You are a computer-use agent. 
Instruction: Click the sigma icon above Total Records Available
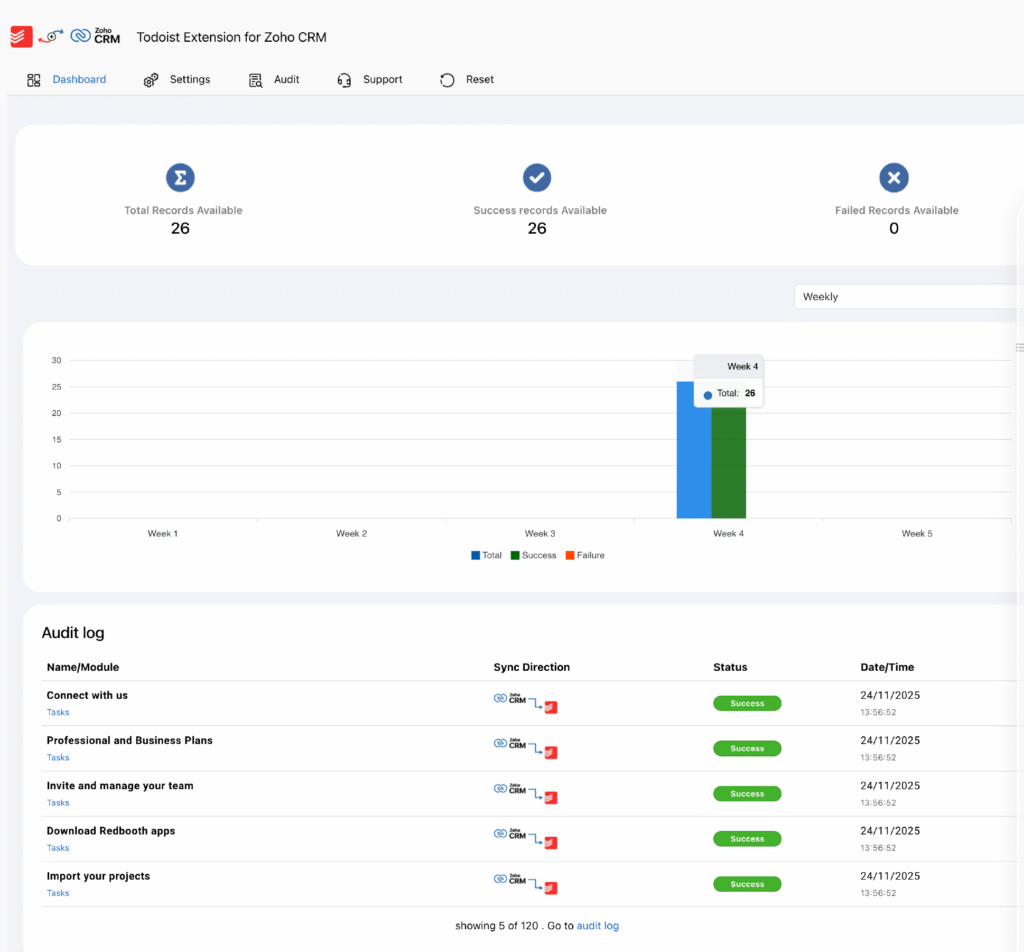point(180,177)
